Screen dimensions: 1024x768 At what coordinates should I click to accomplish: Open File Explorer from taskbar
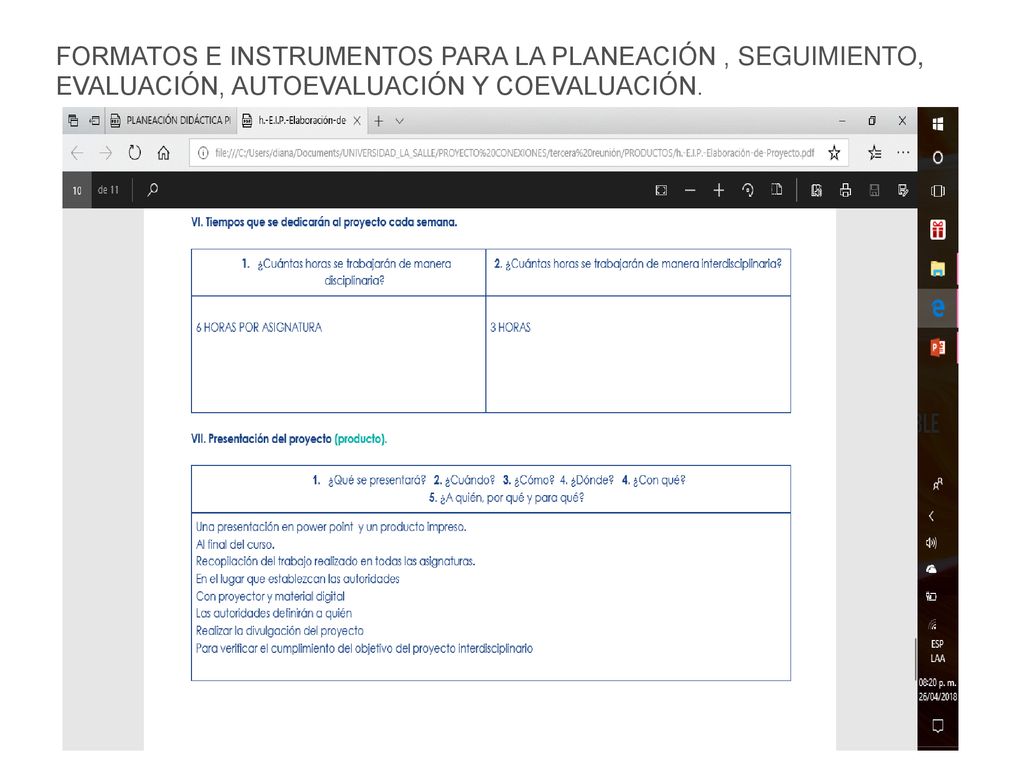[x=938, y=268]
